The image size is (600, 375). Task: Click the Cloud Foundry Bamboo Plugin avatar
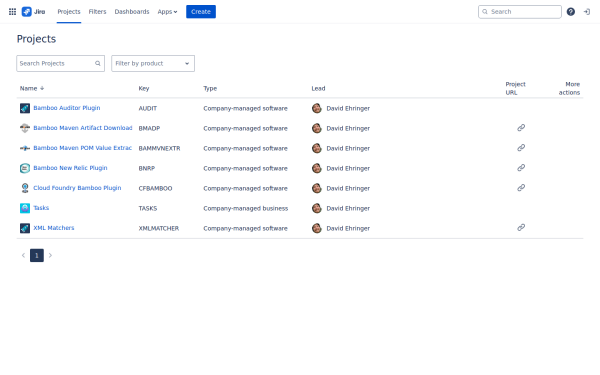25,188
